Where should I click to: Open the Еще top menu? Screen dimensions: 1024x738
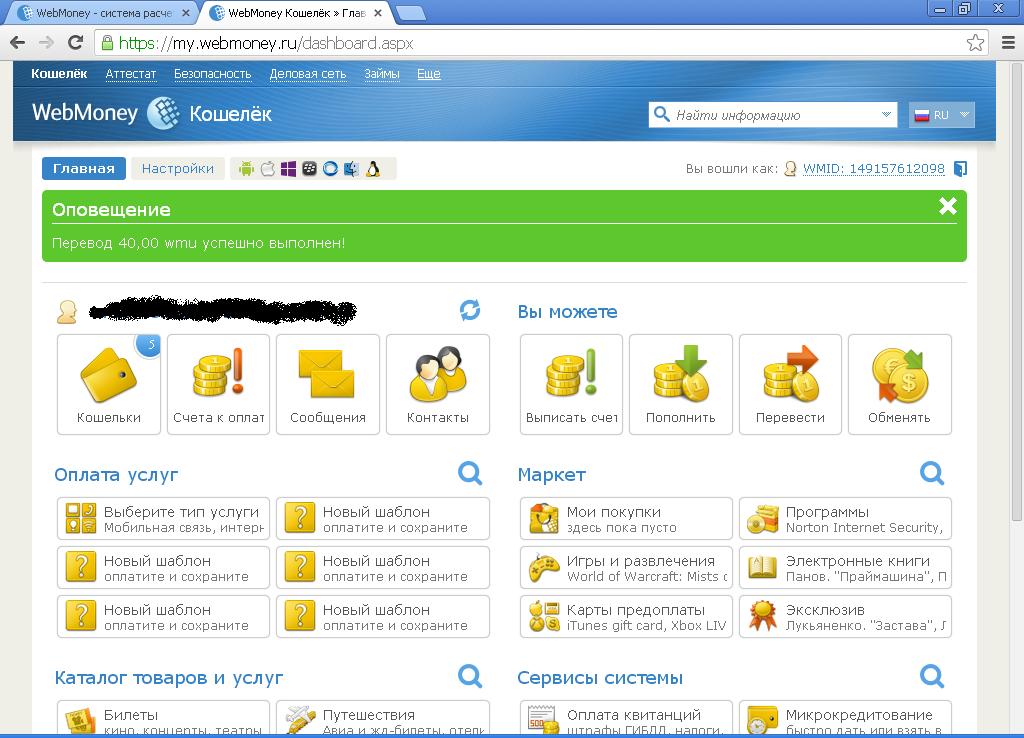click(x=428, y=74)
